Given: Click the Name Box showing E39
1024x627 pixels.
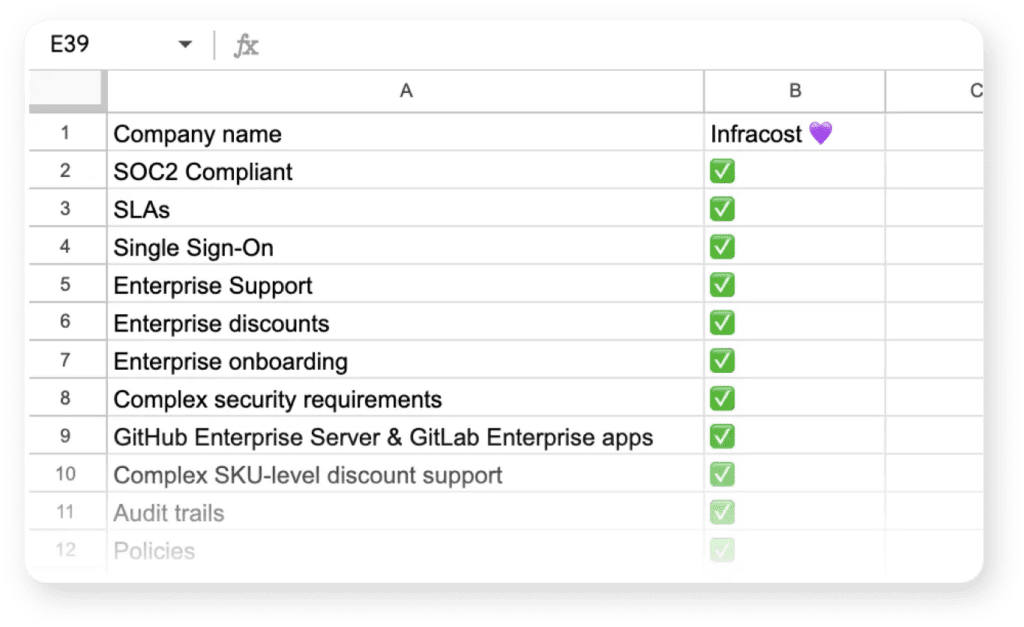Looking at the screenshot, I should 70,44.
